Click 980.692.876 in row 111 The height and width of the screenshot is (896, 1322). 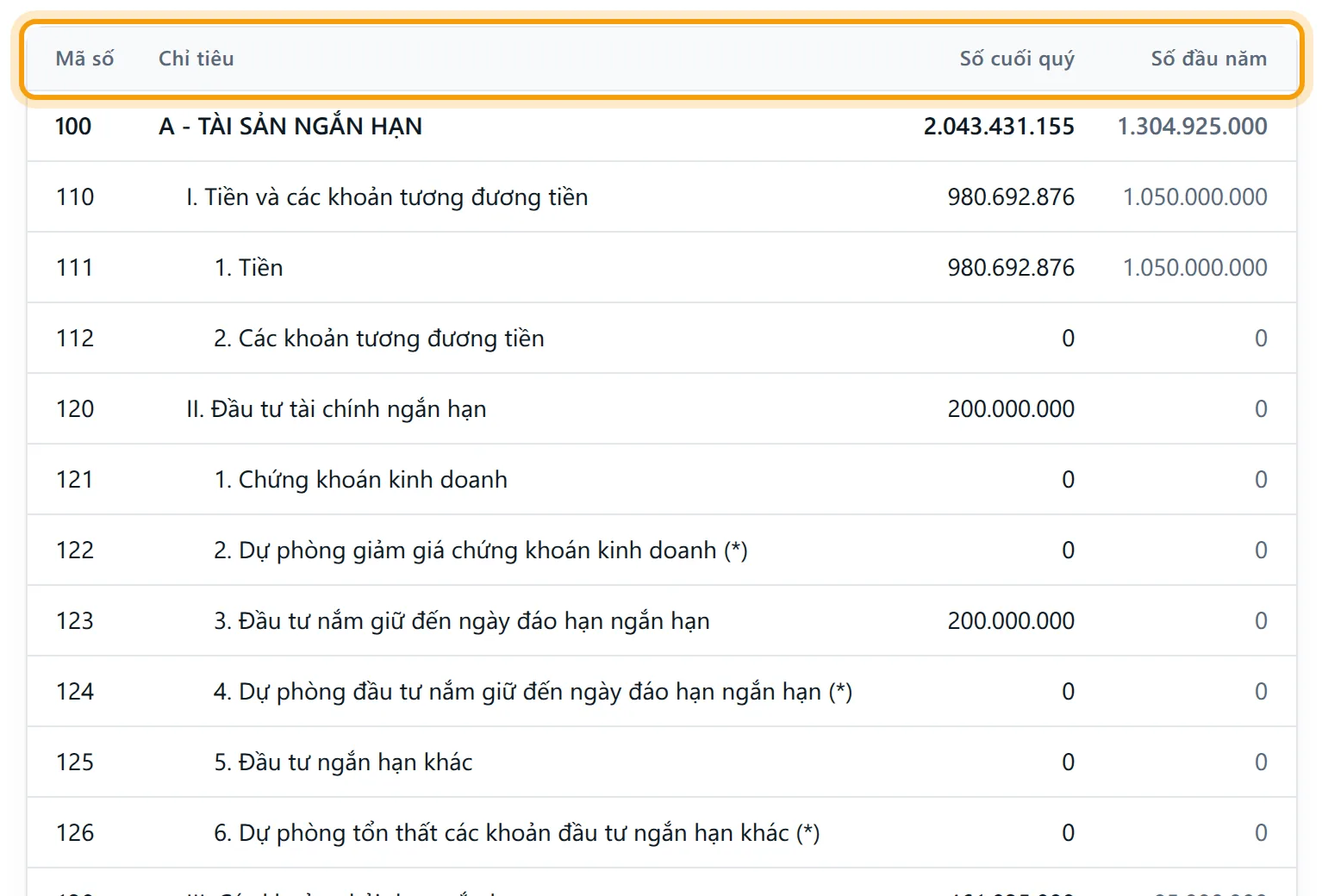[1011, 268]
